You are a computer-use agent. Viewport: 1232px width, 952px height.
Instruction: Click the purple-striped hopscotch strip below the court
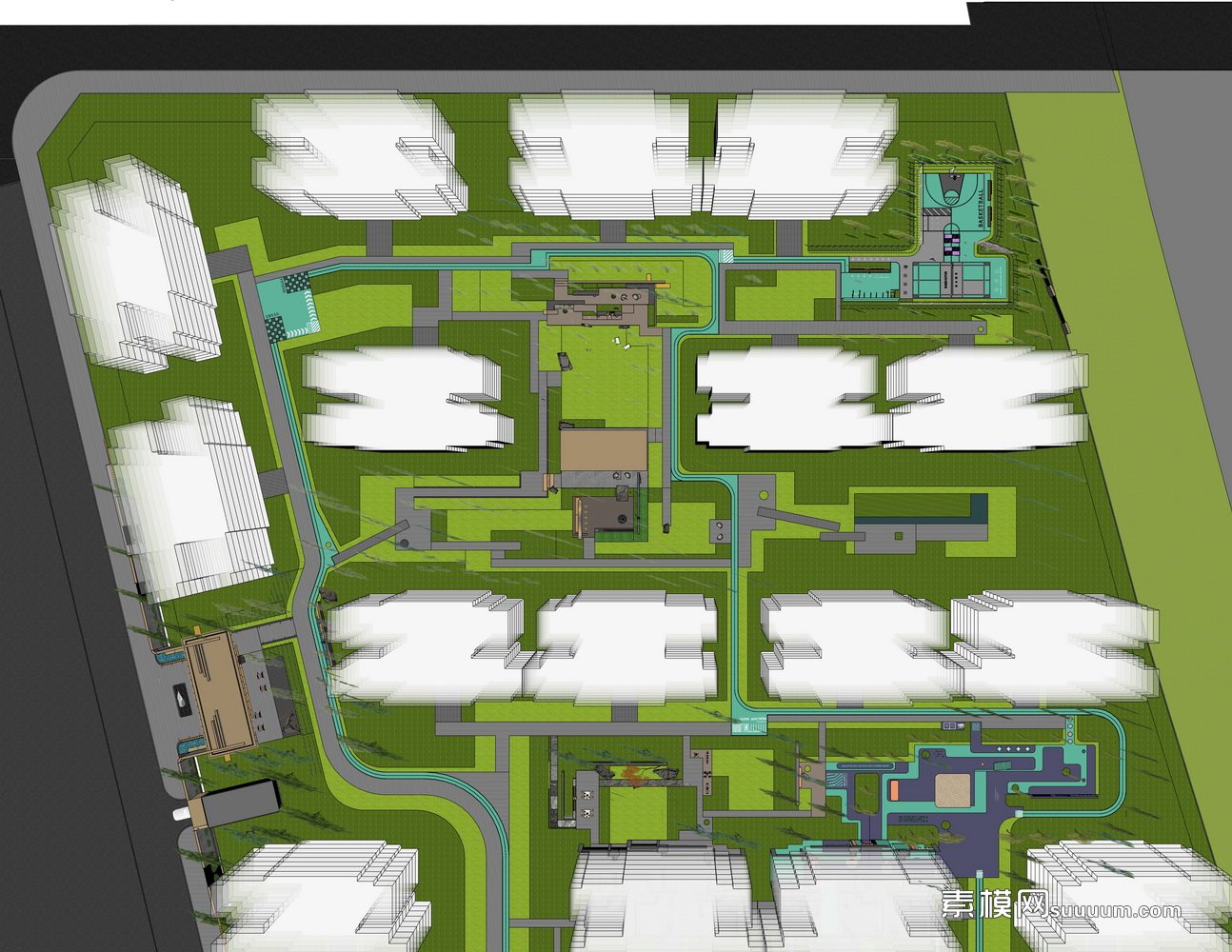point(954,243)
